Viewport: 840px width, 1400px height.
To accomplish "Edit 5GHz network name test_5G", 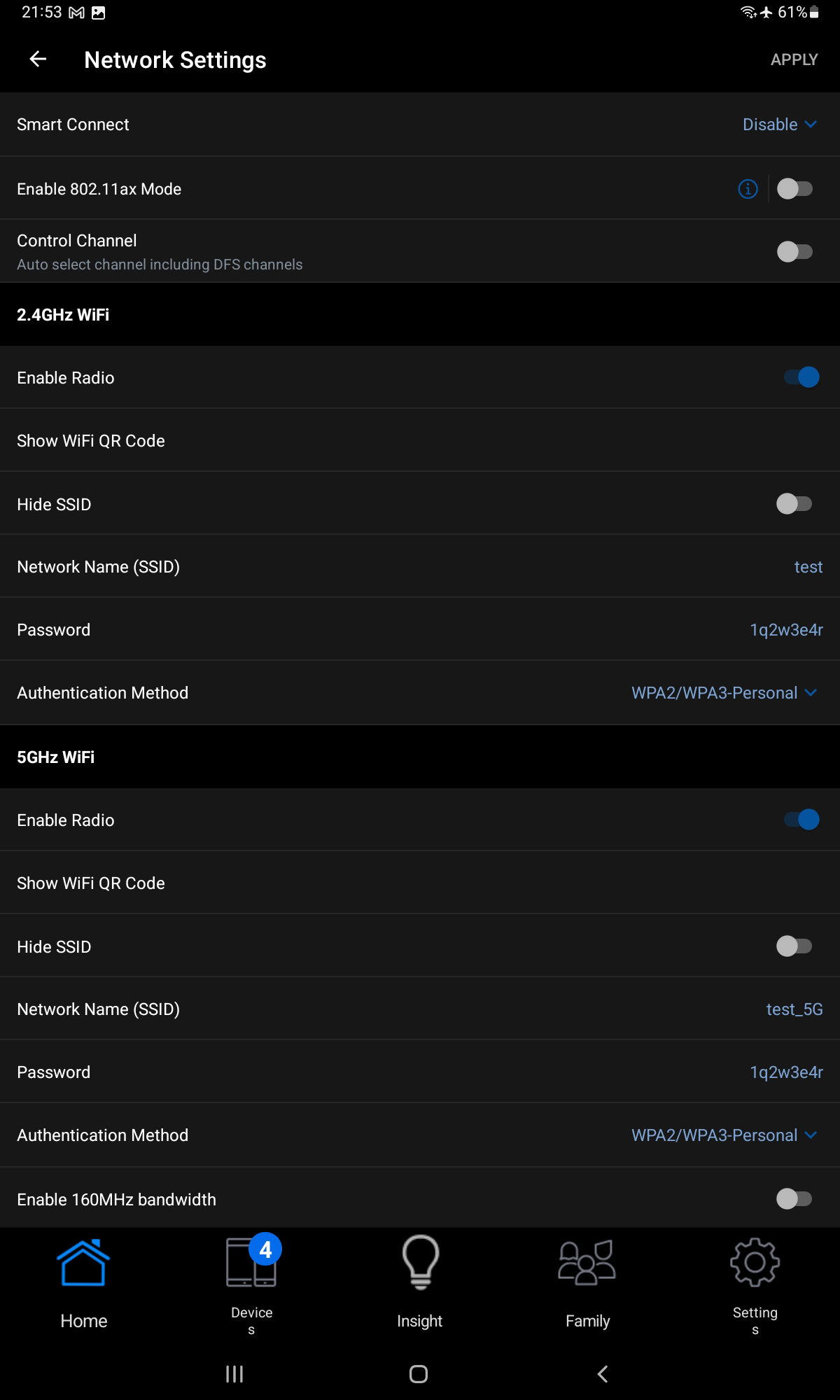I will point(794,1009).
